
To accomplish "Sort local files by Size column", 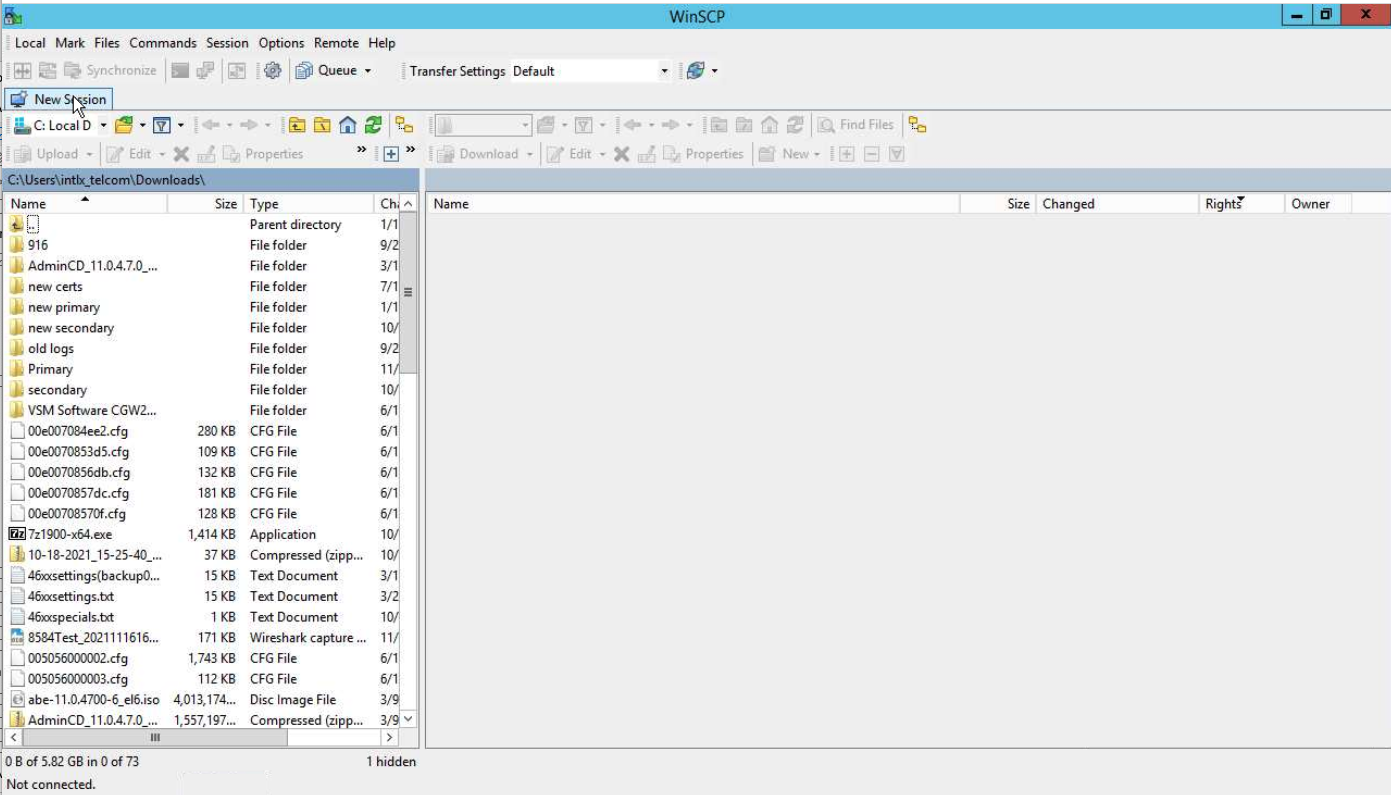I will click(205, 204).
